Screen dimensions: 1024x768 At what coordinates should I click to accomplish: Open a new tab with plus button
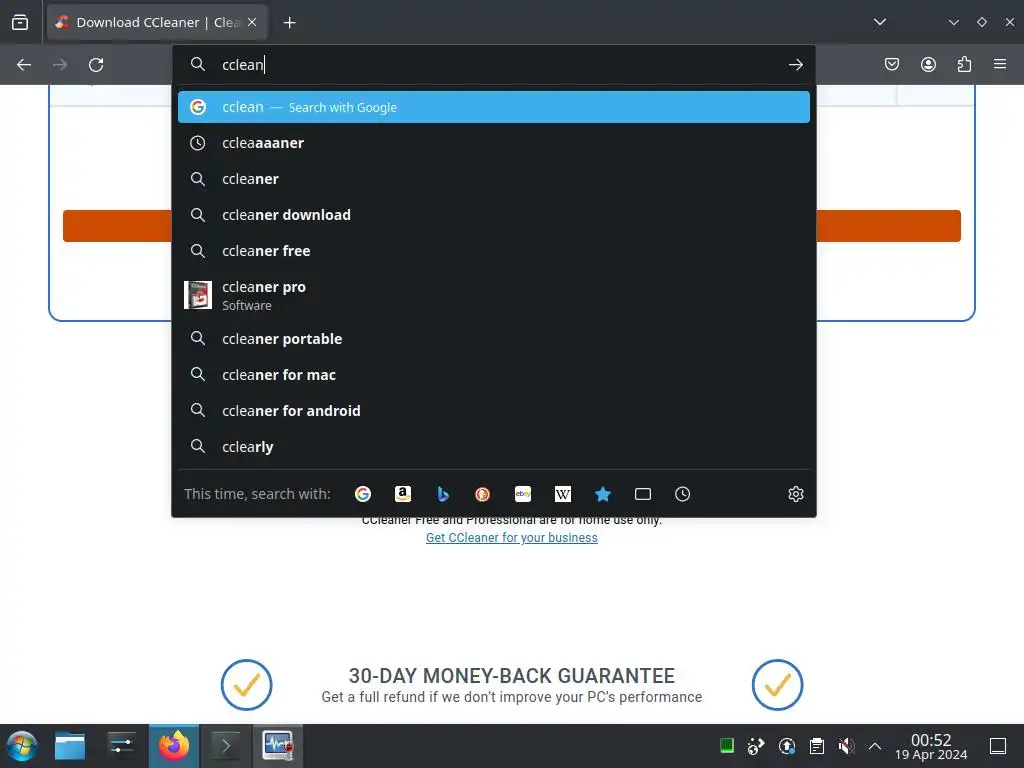[x=289, y=23]
